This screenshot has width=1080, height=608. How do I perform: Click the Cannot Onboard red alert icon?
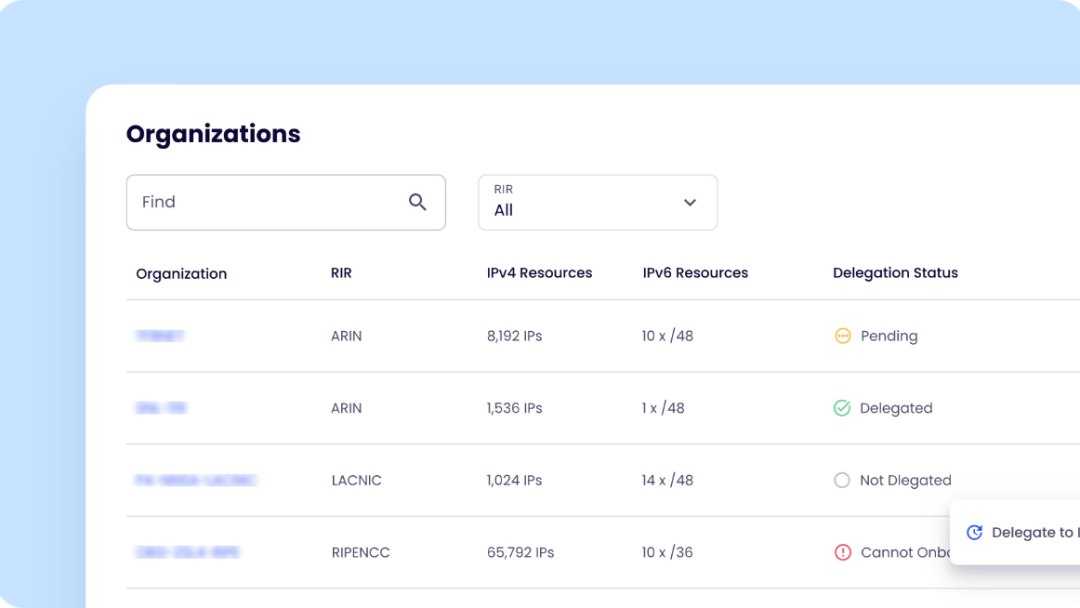pos(842,552)
